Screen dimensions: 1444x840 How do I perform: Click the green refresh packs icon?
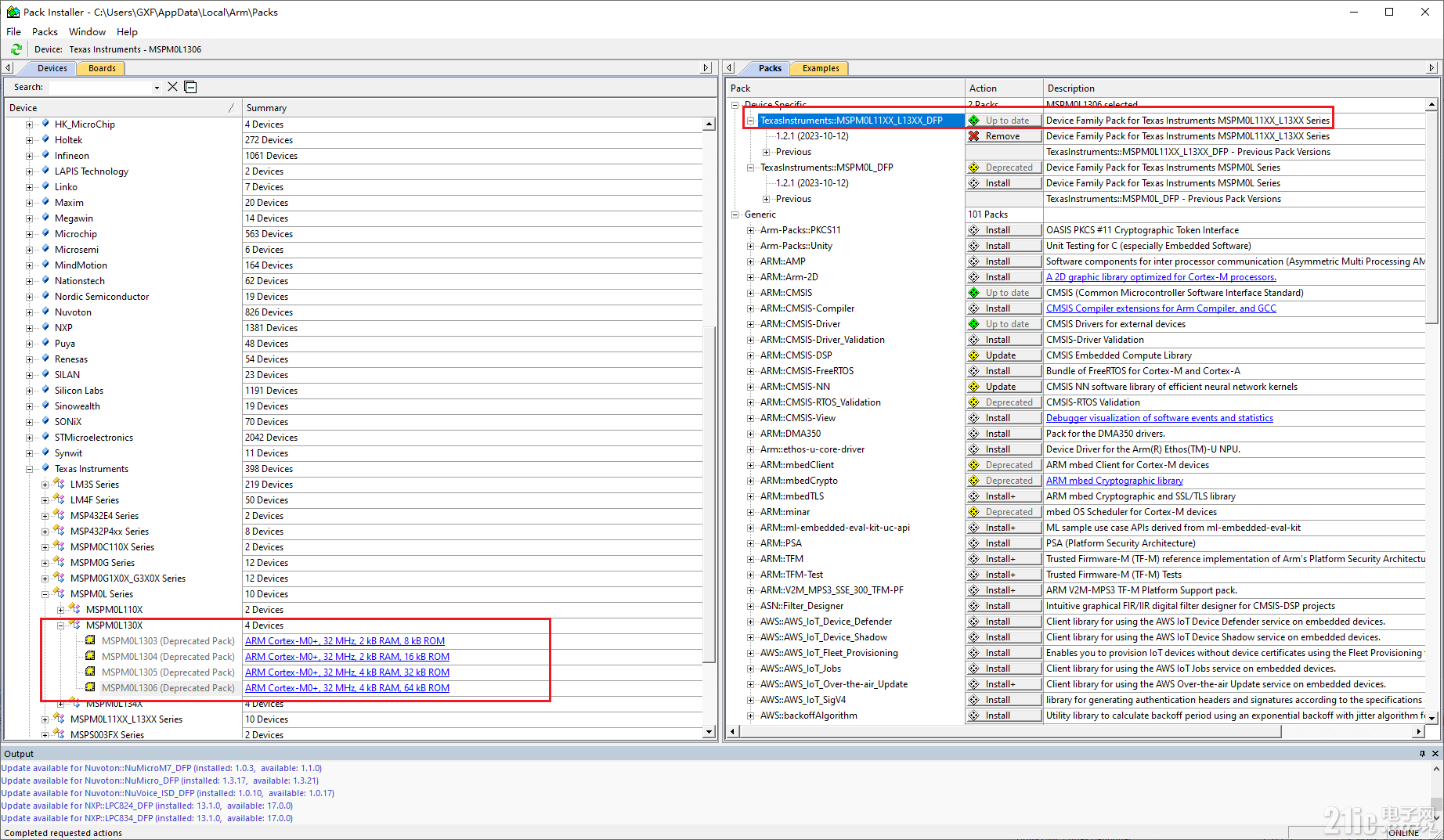(16, 49)
